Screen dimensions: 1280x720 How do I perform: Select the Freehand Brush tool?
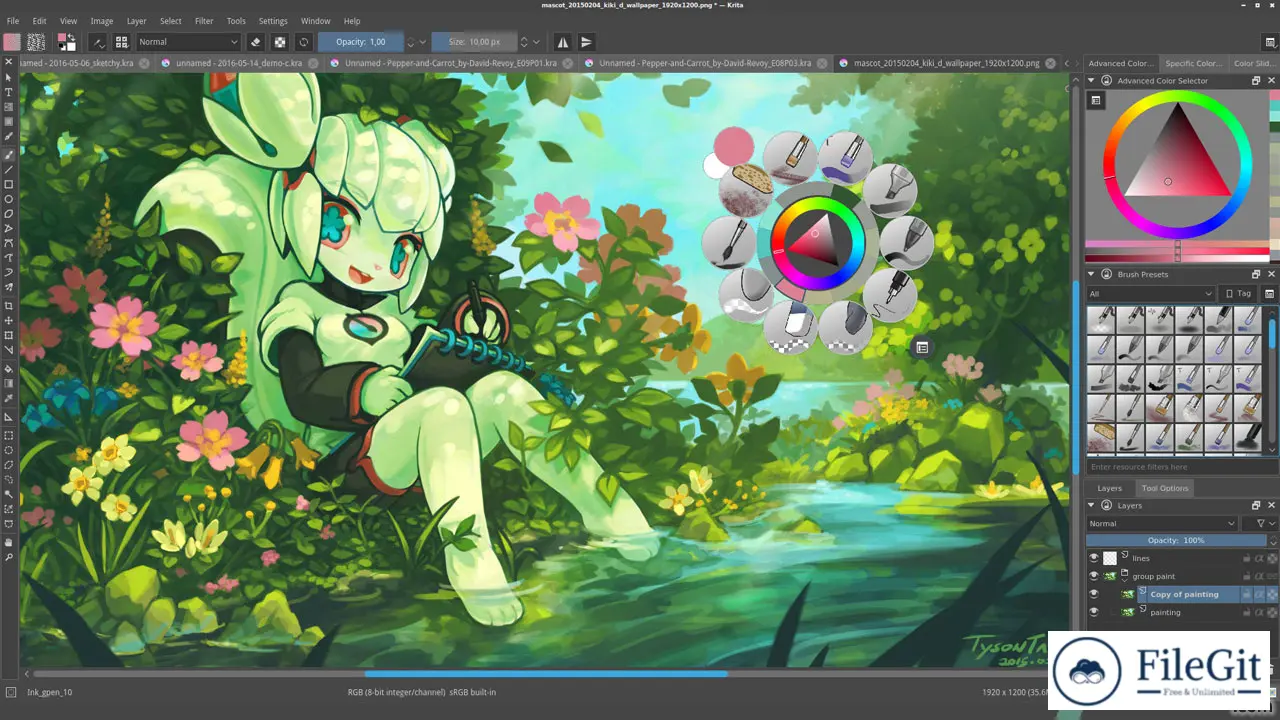9,155
